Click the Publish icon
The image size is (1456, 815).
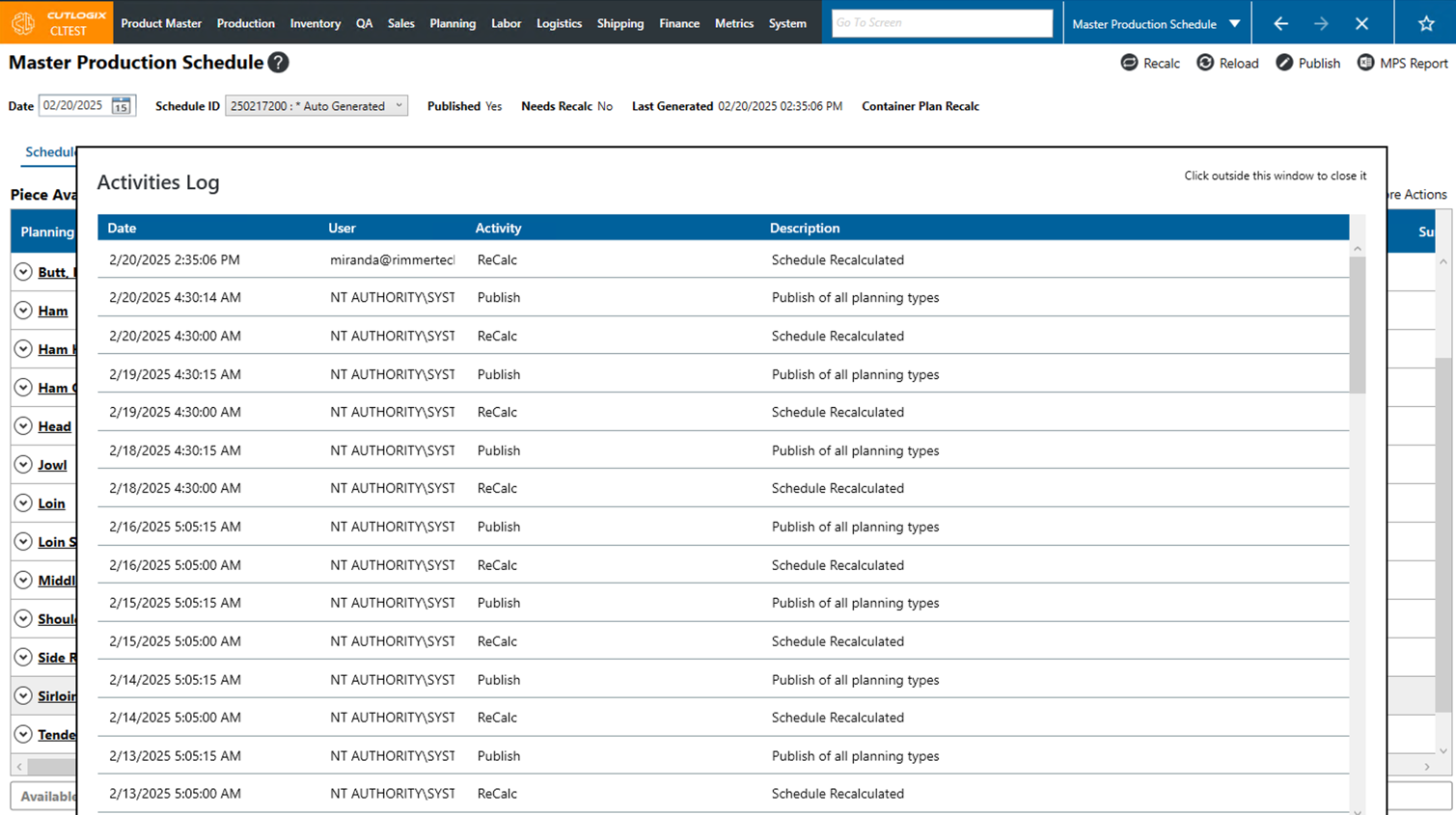click(x=1284, y=63)
